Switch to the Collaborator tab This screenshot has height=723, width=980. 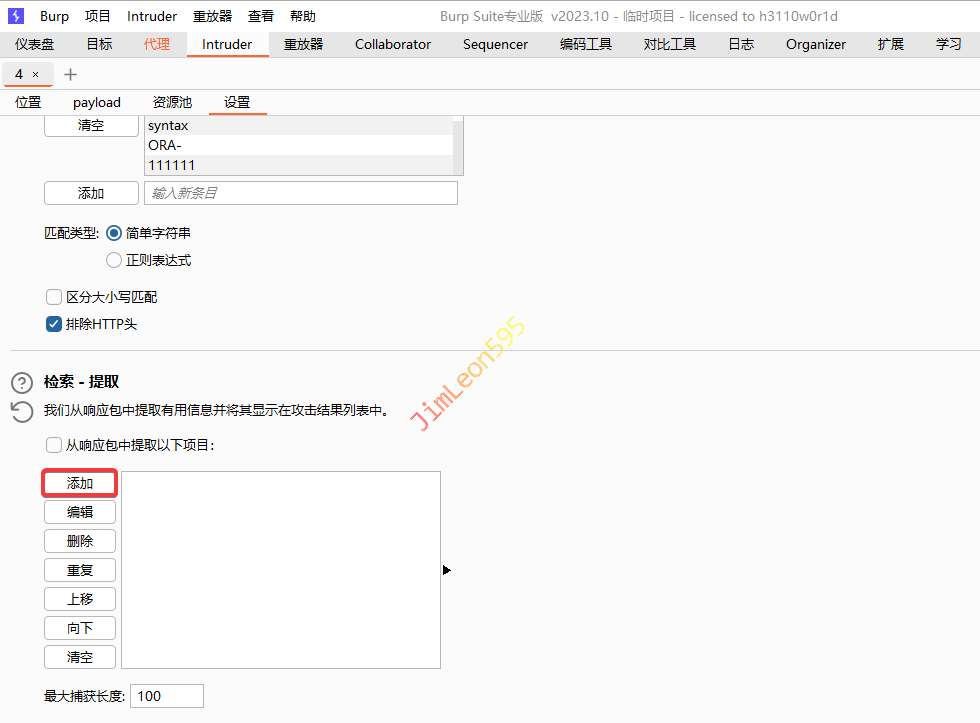point(393,44)
